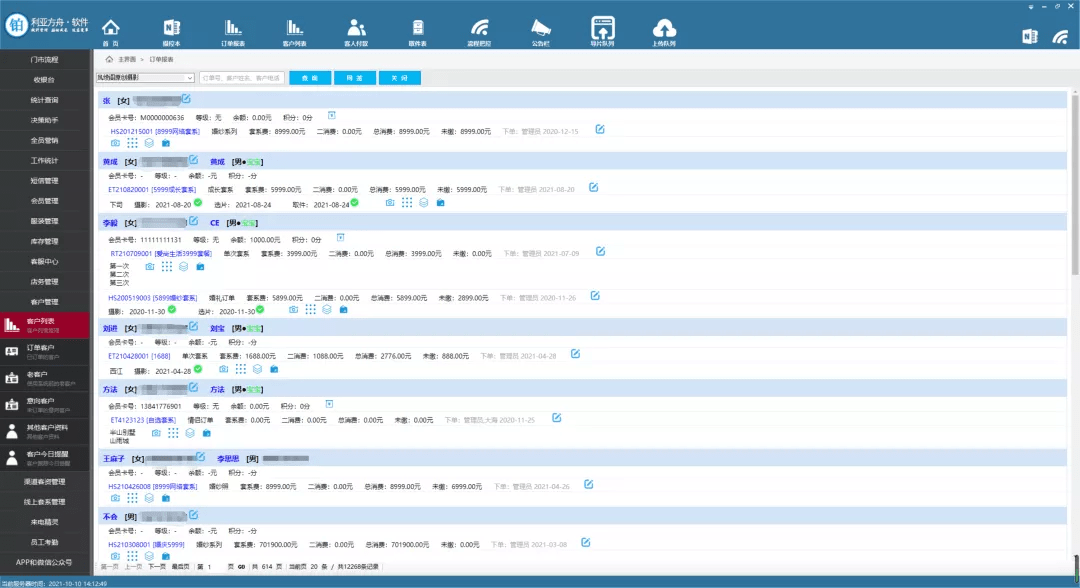Open the filter dropdown above the customer list
1080x588 pixels.
tap(145, 78)
